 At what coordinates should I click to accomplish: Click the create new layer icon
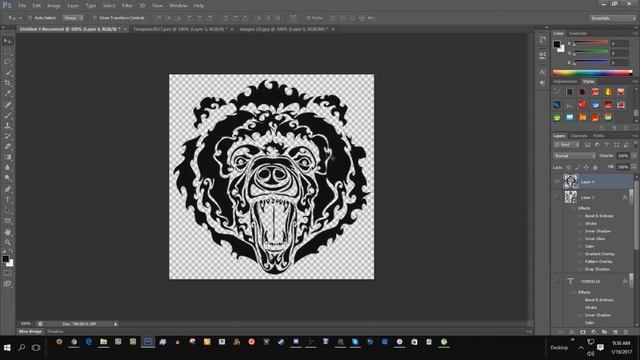615,332
